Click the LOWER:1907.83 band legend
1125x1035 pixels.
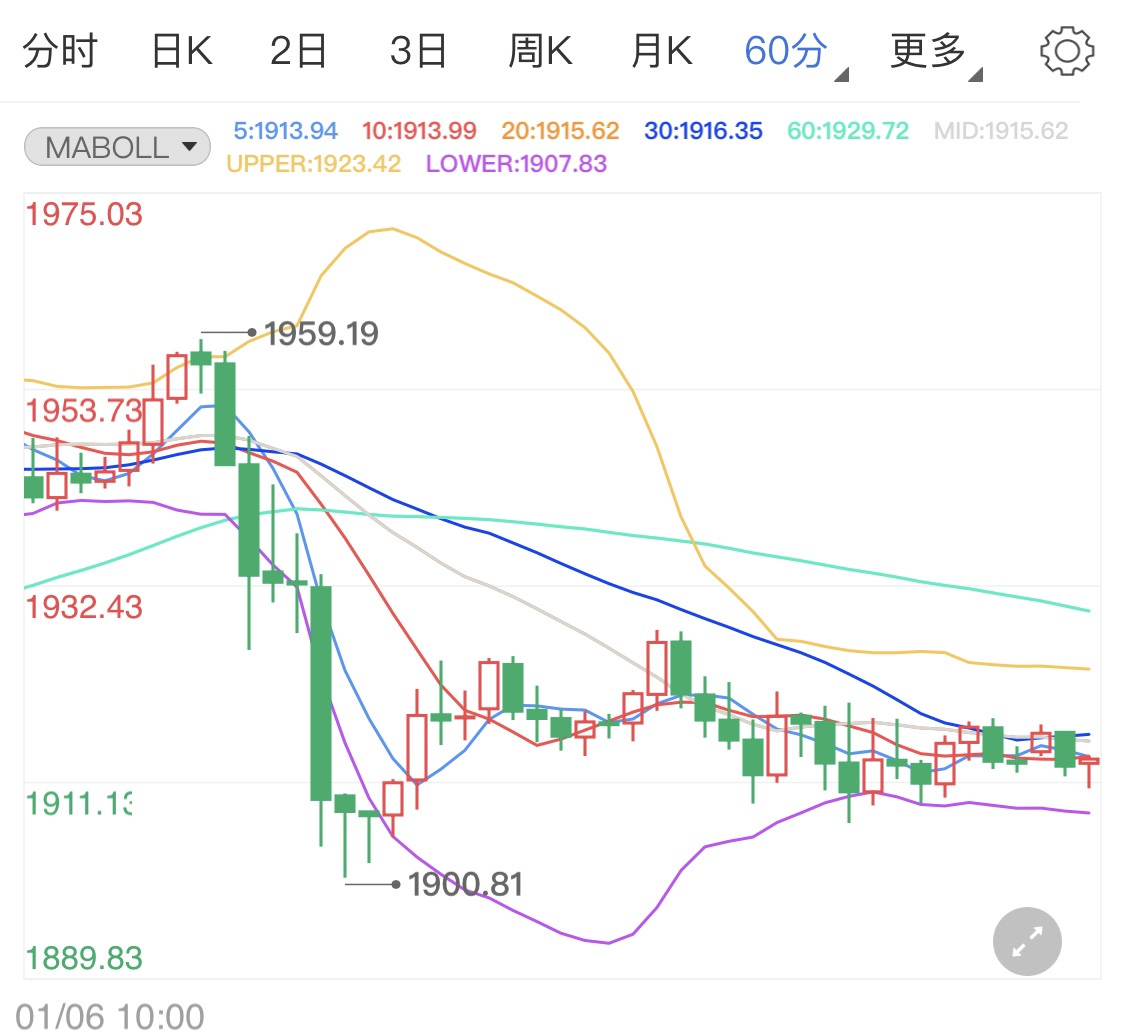(x=517, y=164)
